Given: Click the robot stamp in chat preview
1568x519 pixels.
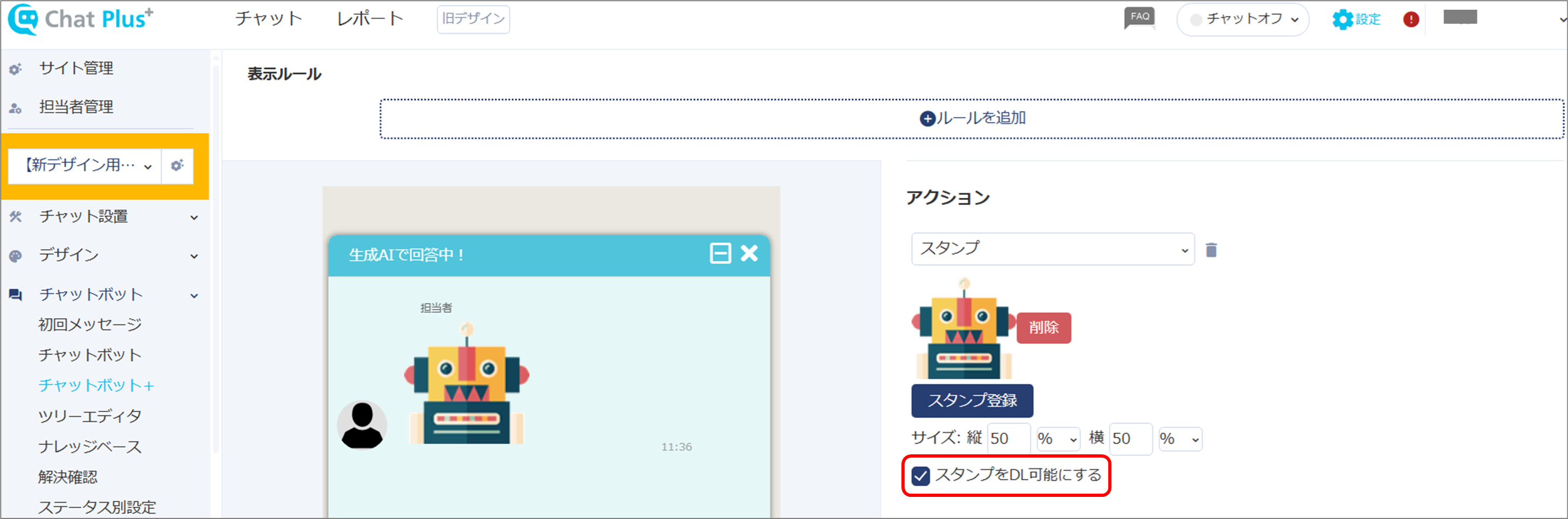Looking at the screenshot, I should (467, 383).
